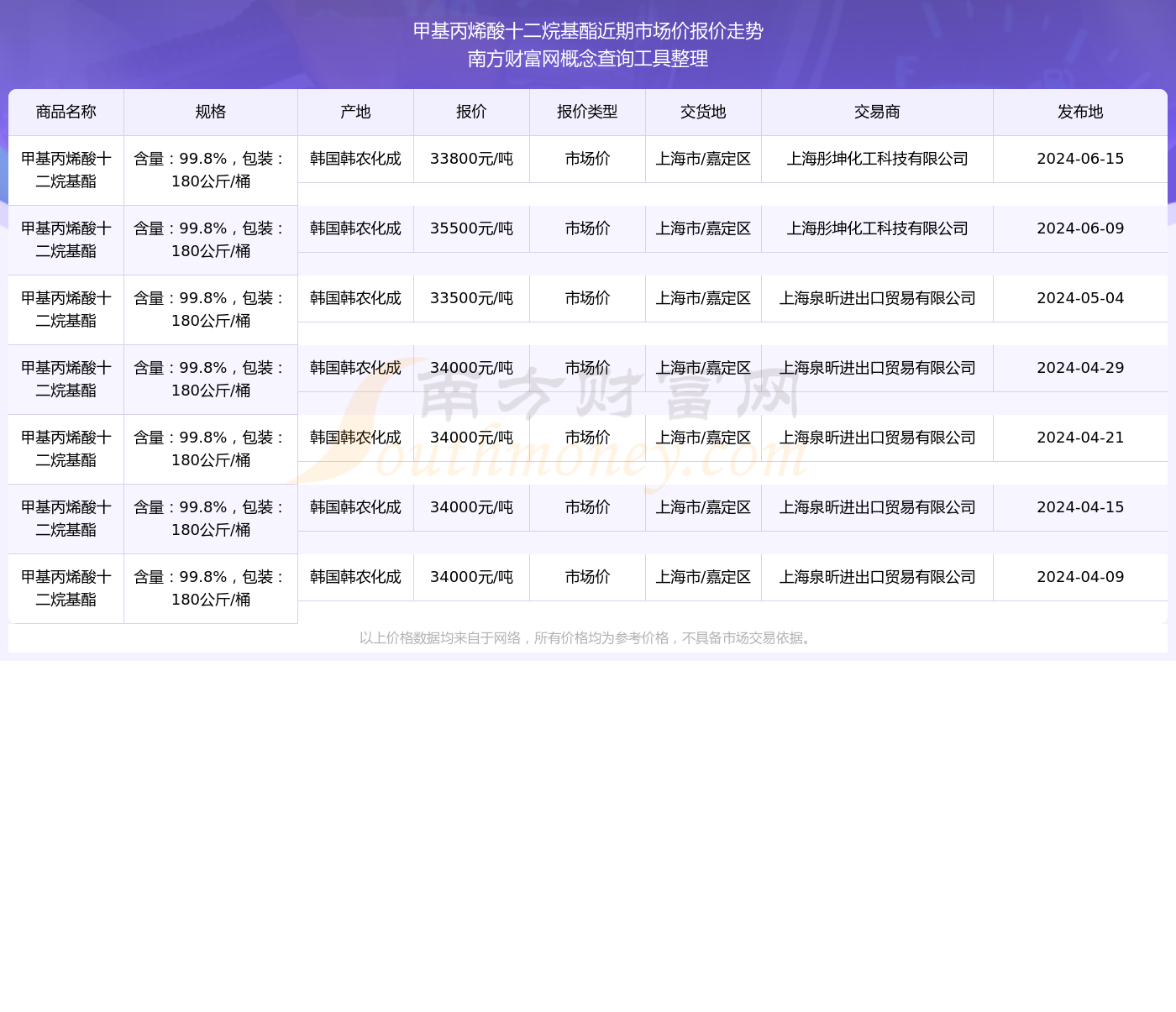Click the date 2024-06-15

pyautogui.click(x=1080, y=159)
